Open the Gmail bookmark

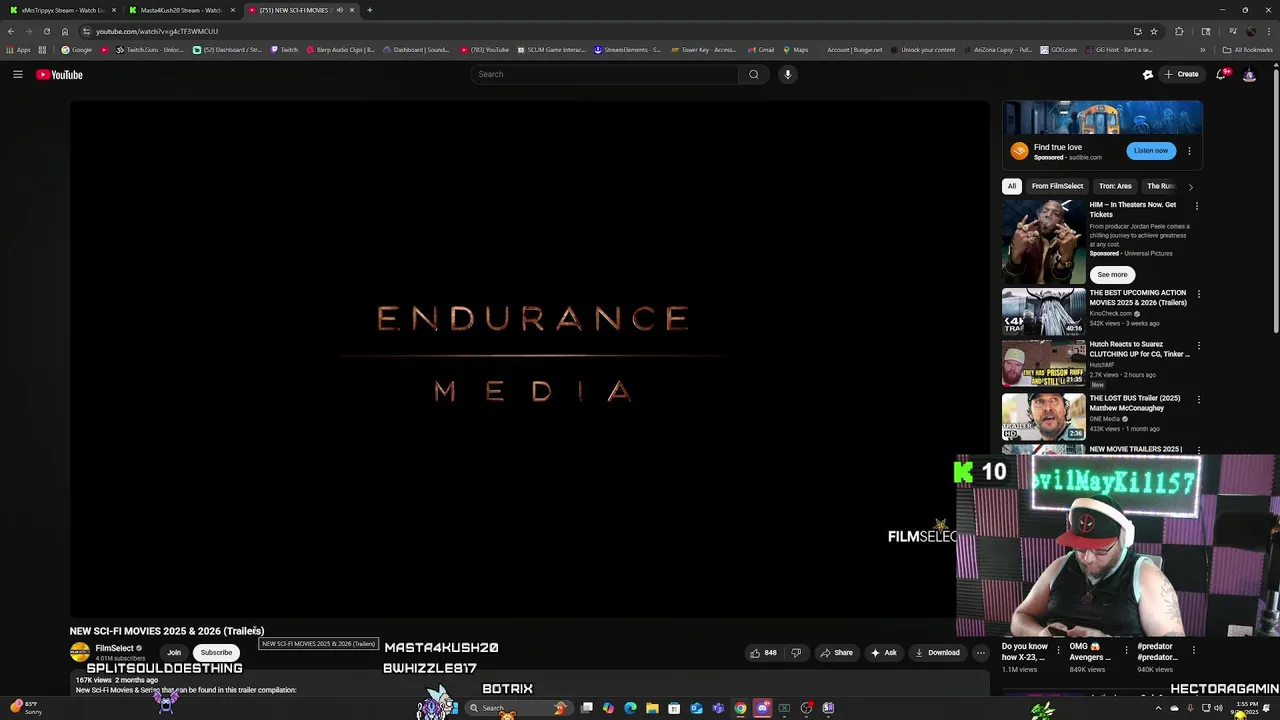click(761, 50)
